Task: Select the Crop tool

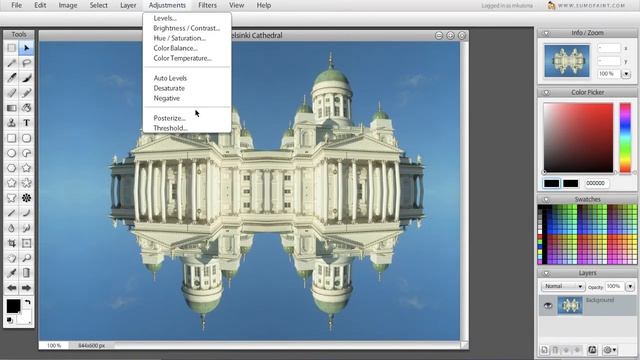Action: pyautogui.click(x=11, y=243)
